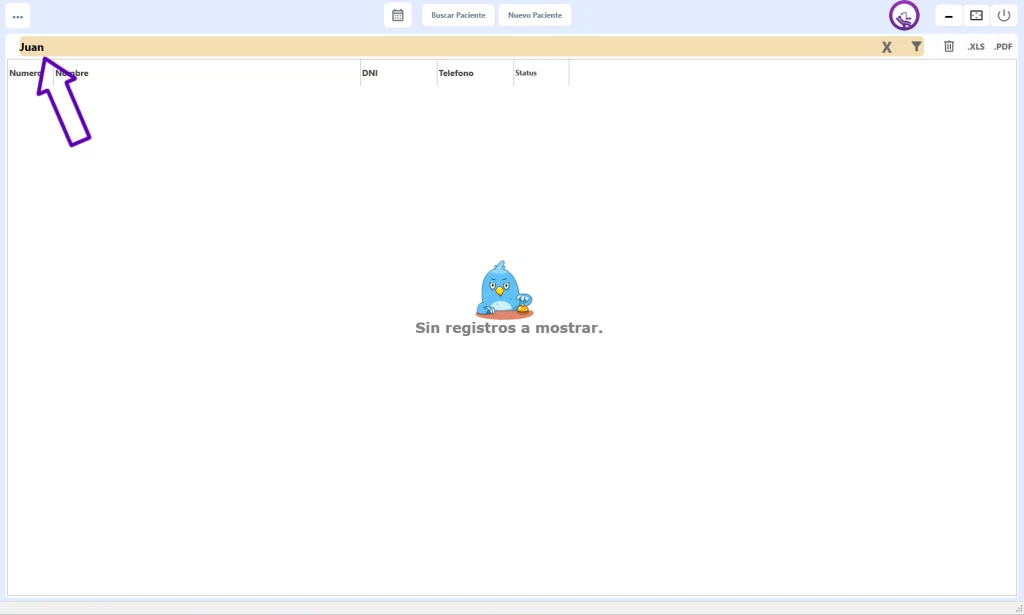Open the funnel filter icon
The image size is (1024, 615).
(916, 46)
